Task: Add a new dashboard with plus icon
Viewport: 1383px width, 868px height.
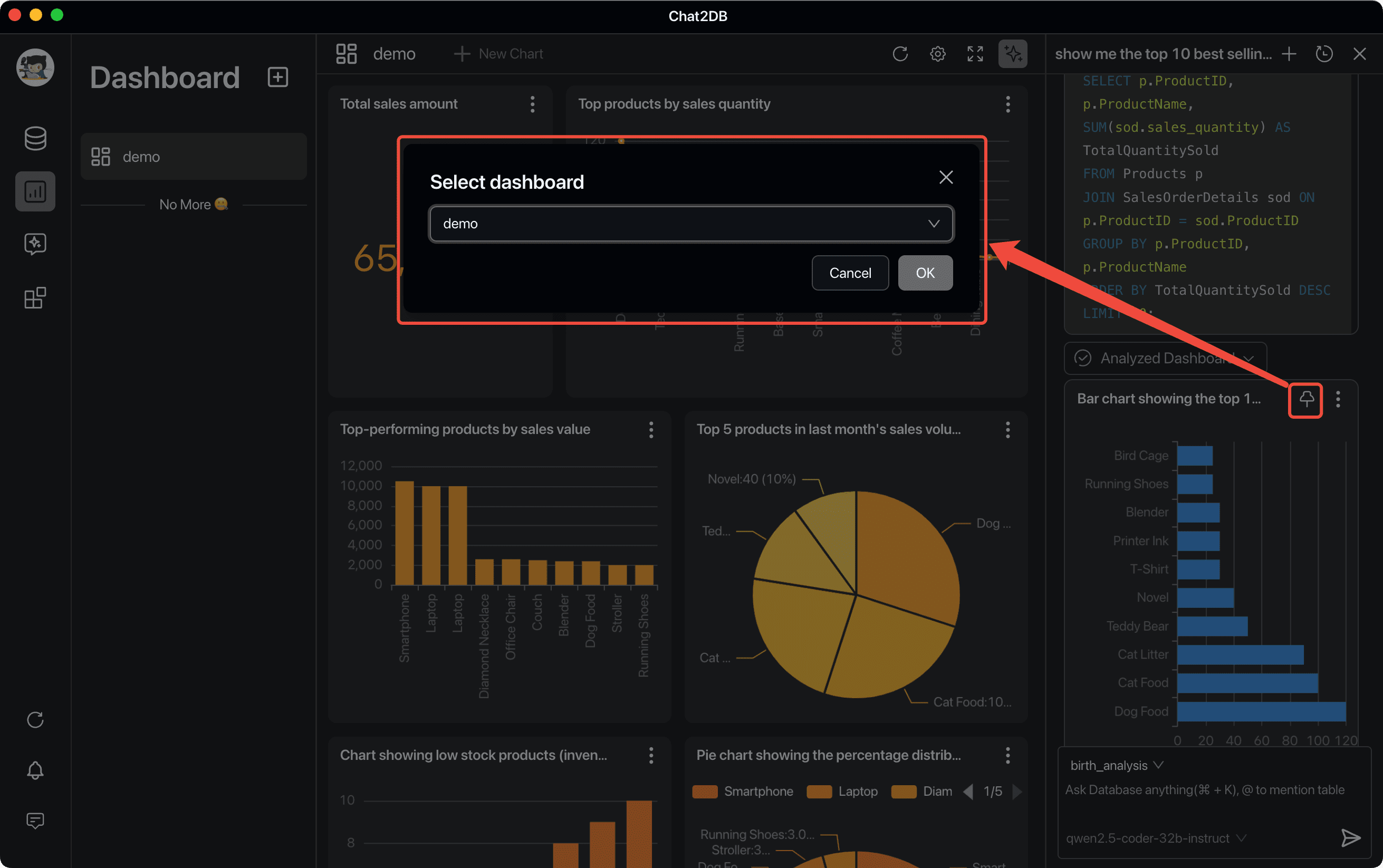Action: (278, 77)
